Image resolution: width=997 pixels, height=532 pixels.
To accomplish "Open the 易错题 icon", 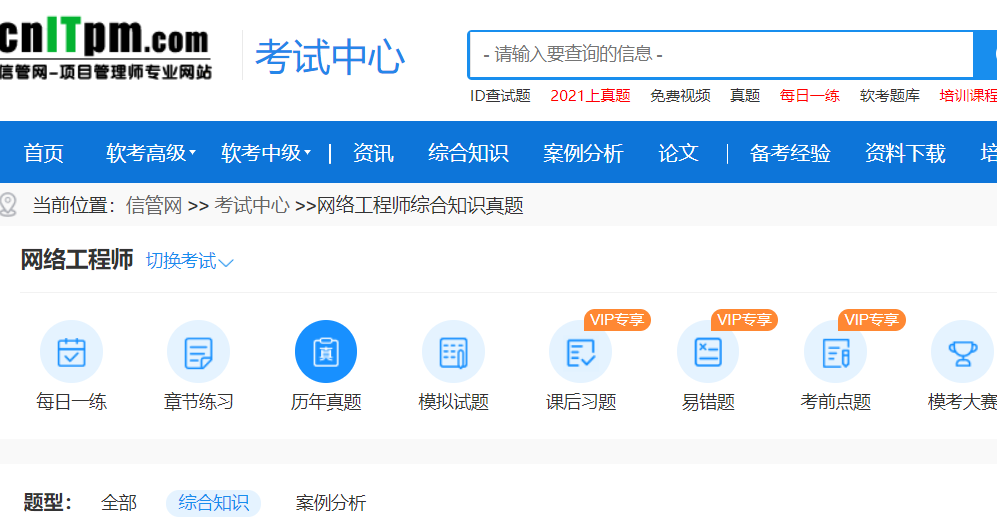I will click(x=708, y=352).
